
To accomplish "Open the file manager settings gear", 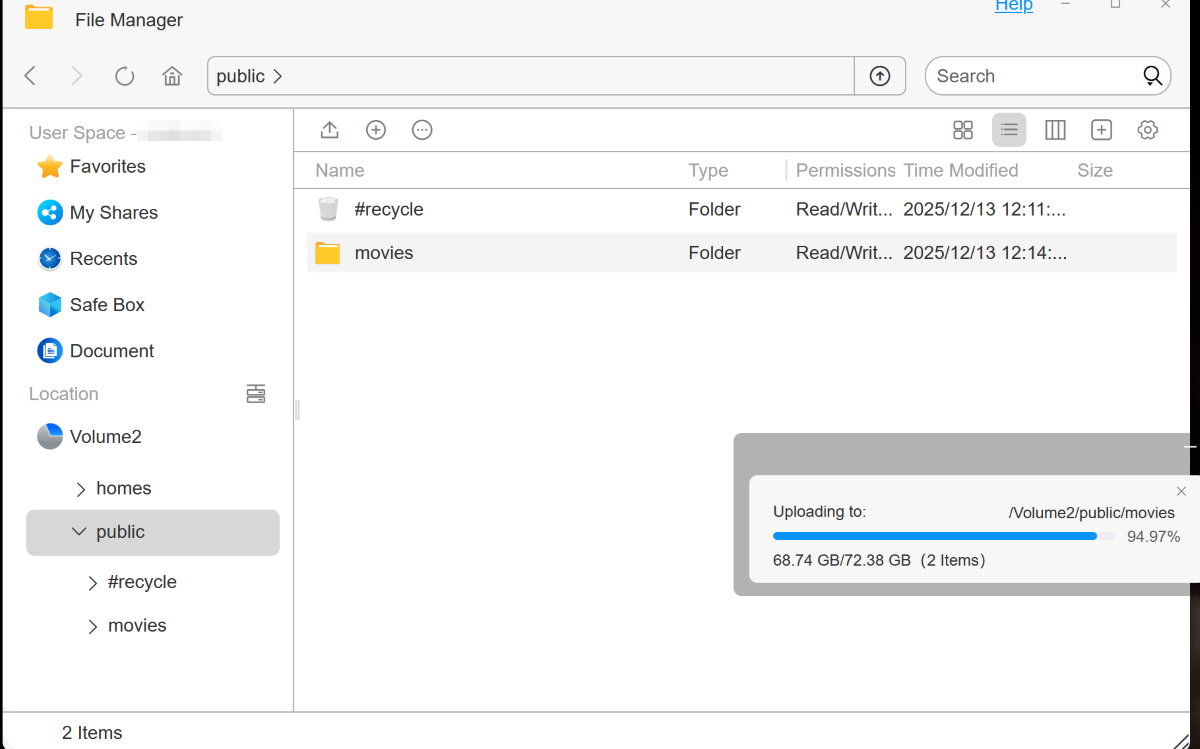I will pos(1147,130).
